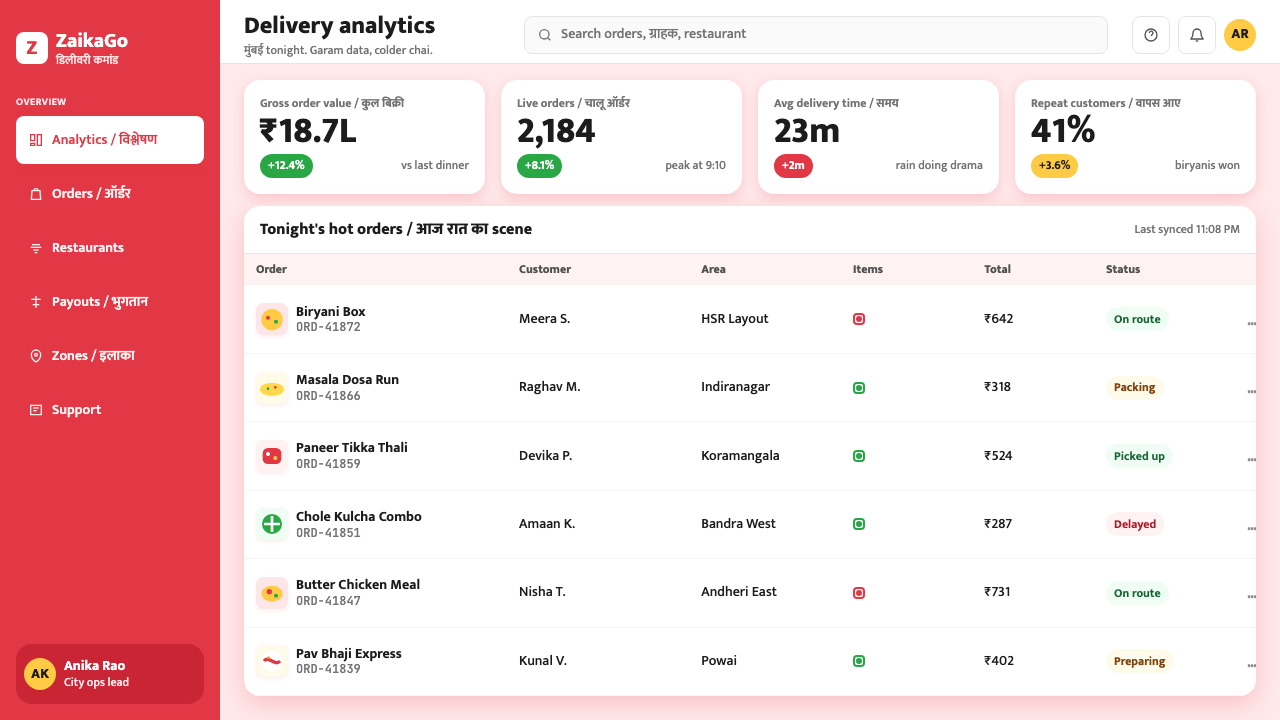The width and height of the screenshot is (1280, 720).
Task: Click the +3.6% repeat customers badge
Action: click(1054, 166)
